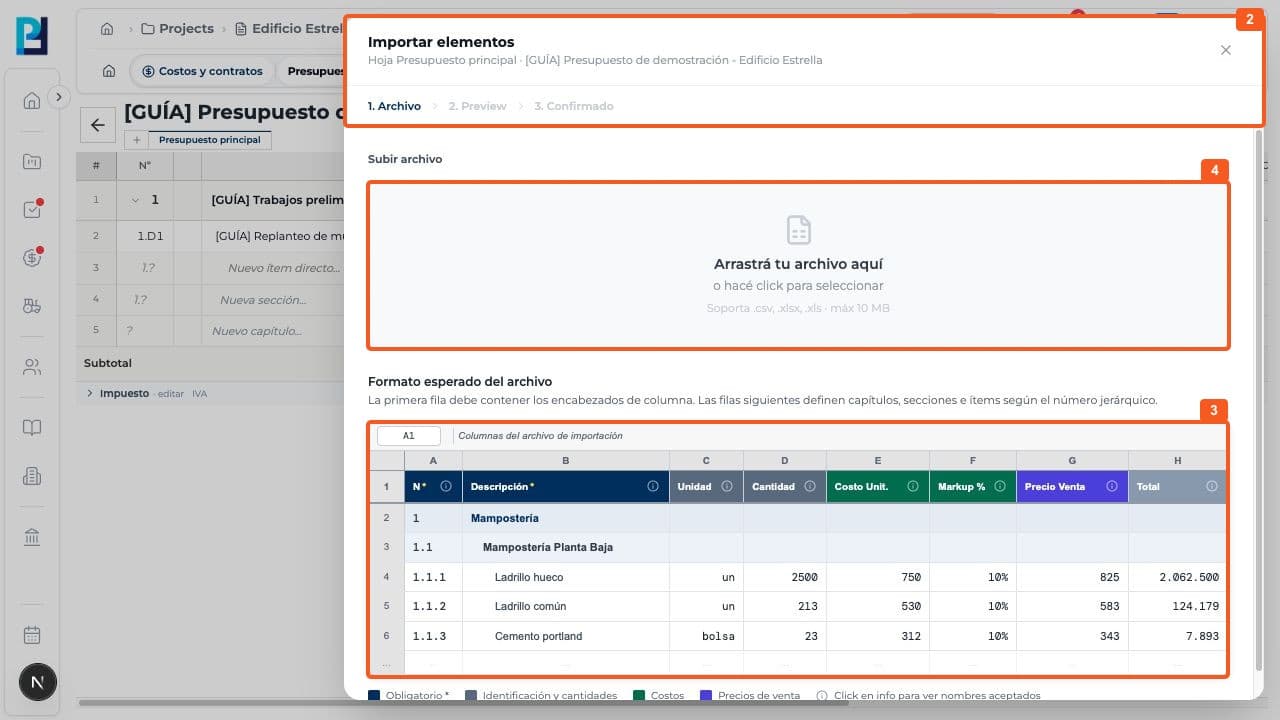1280x720 pixels.
Task: Click the Arrastrá tu archivo aquí upload area
Action: tap(798, 265)
